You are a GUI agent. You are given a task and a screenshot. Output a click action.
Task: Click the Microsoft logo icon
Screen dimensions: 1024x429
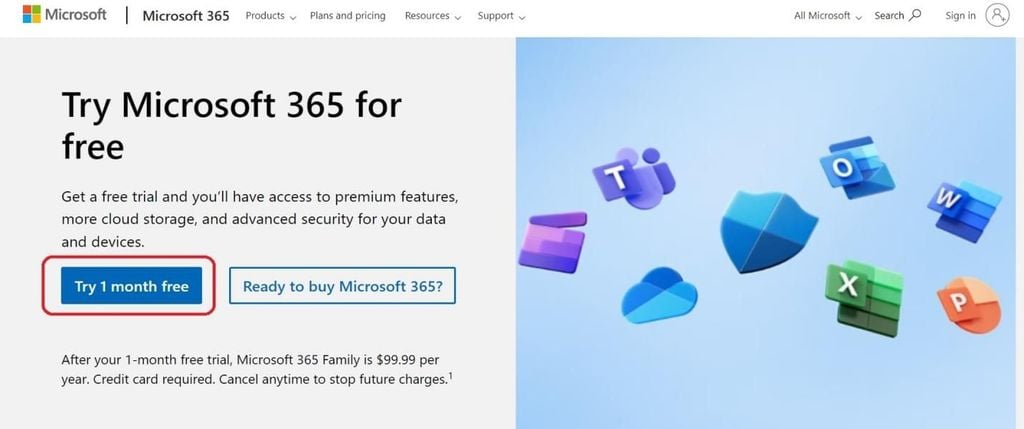pos(32,15)
